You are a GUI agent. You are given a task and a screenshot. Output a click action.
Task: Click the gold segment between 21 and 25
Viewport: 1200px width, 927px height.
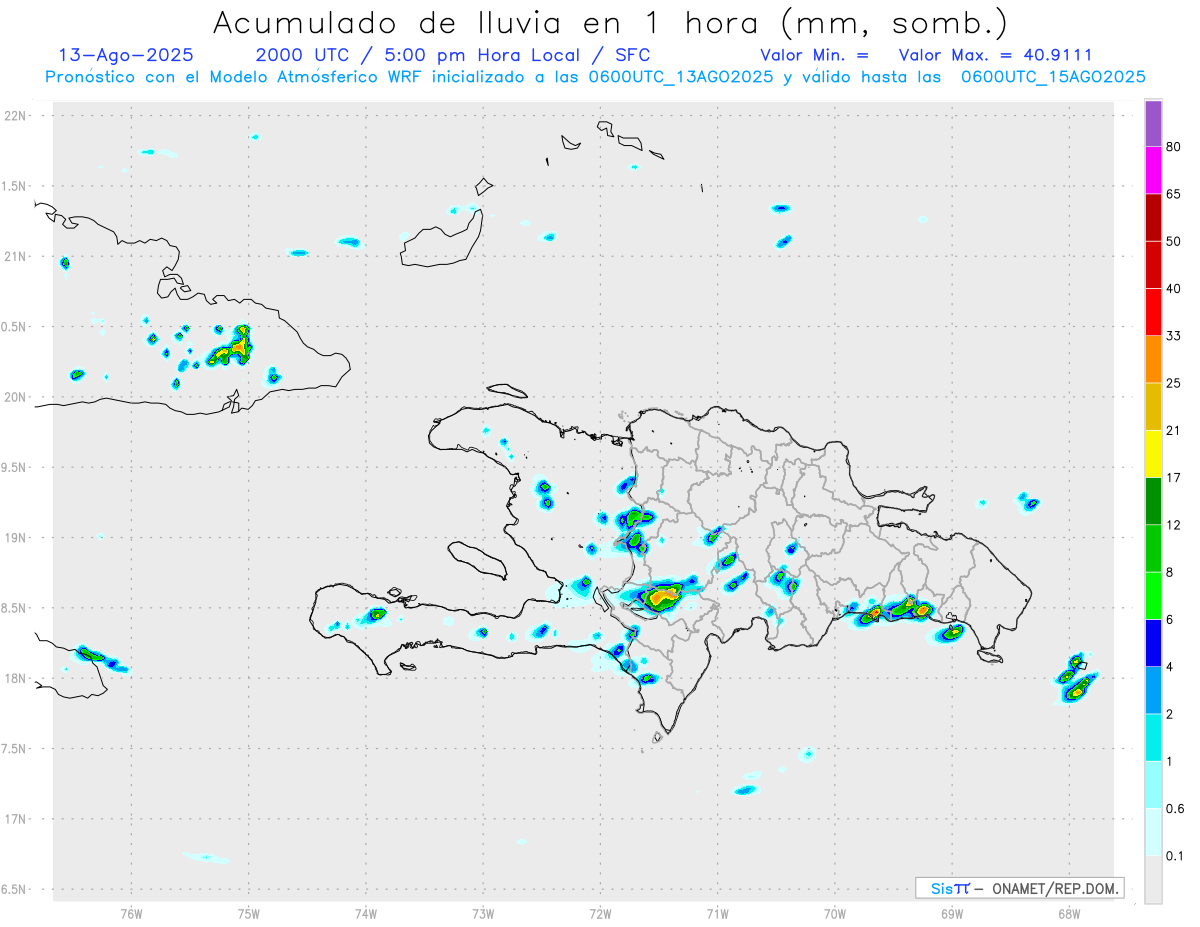pos(1153,407)
